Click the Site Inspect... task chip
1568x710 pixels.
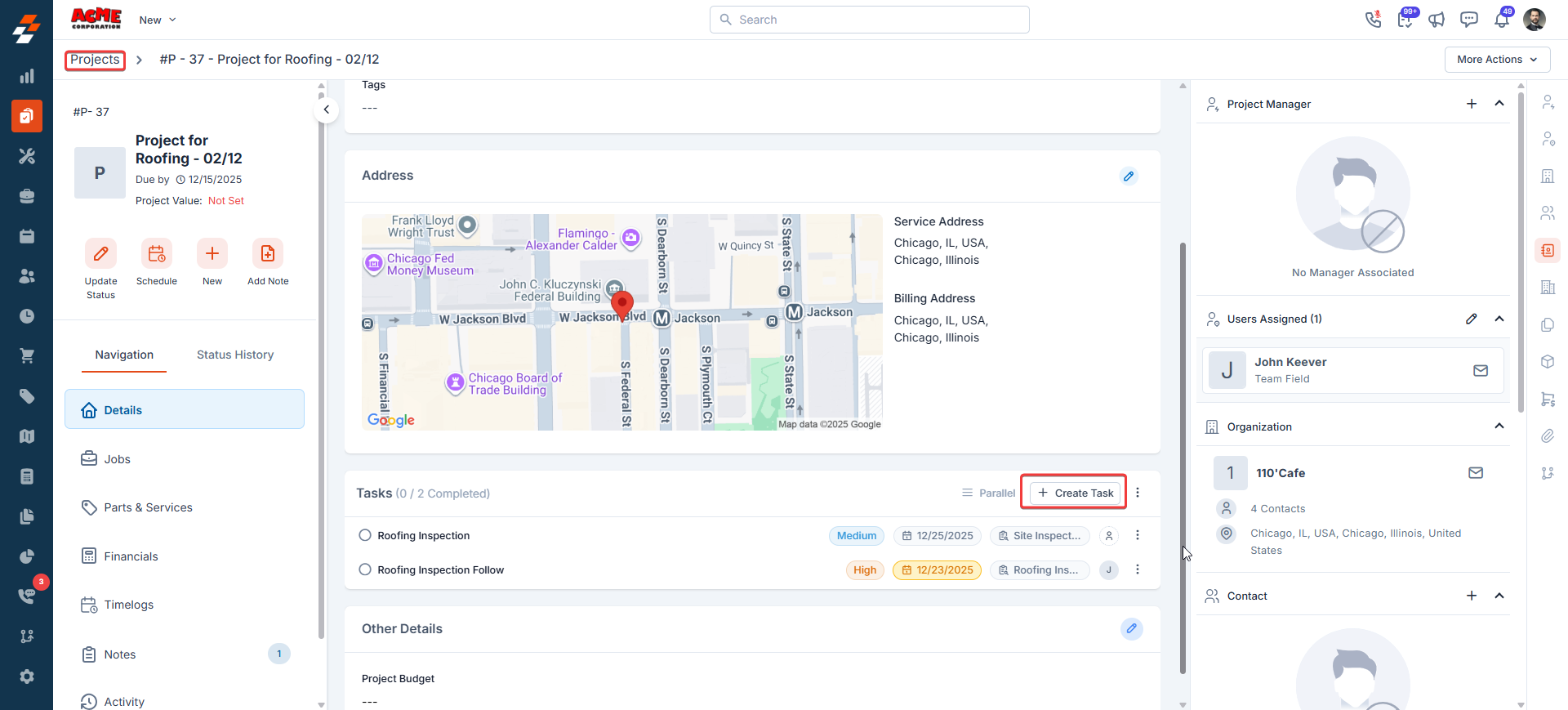1040,536
